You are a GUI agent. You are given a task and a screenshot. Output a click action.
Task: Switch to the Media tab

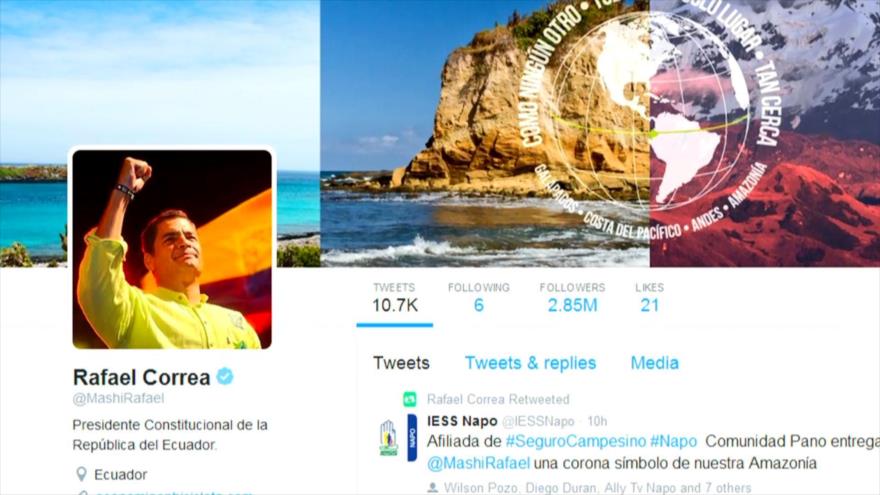point(654,363)
